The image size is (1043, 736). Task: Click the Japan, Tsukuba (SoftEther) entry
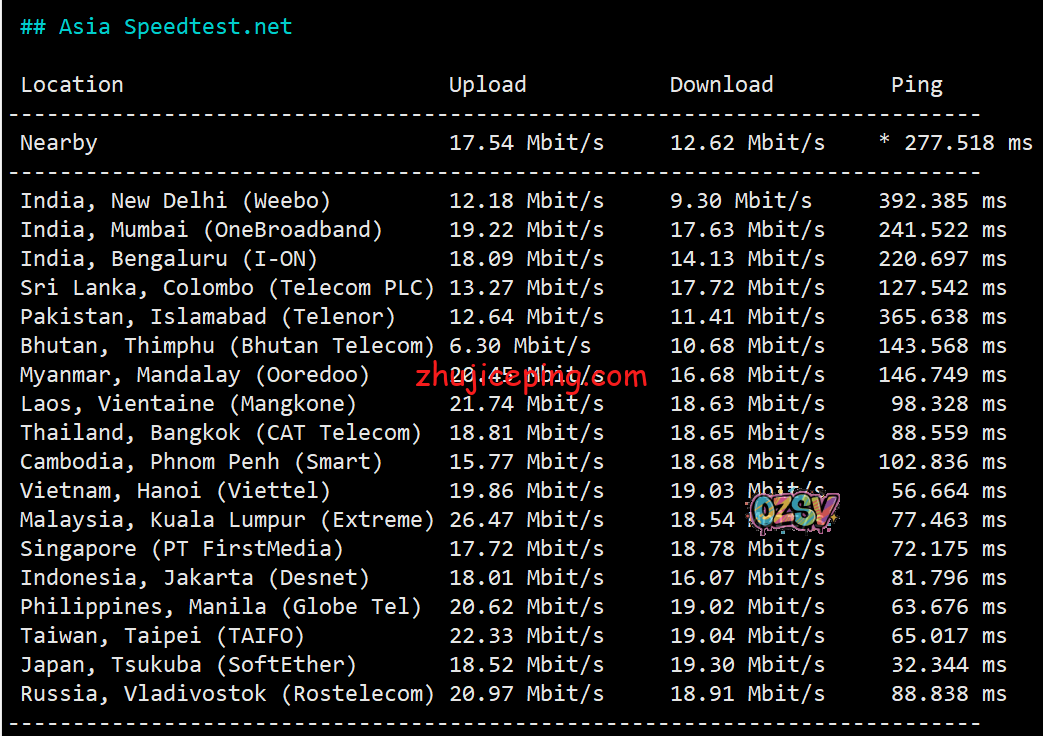tap(188, 665)
